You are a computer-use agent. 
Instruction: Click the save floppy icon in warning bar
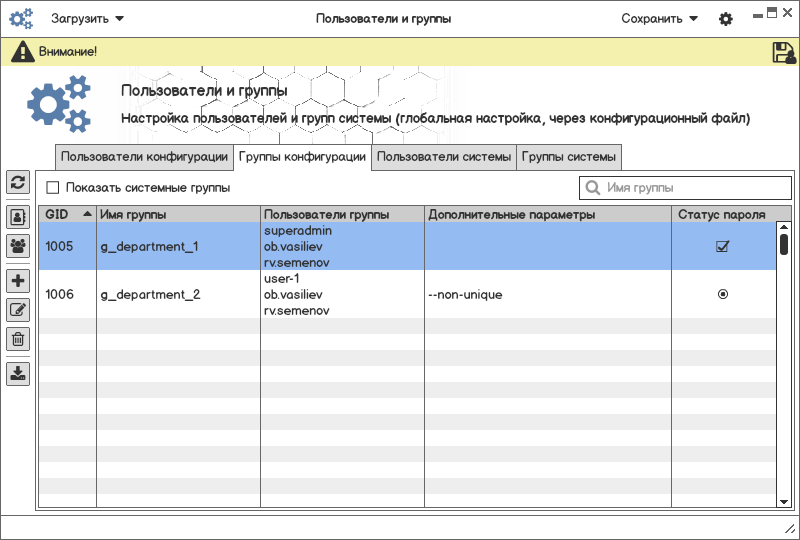(784, 53)
